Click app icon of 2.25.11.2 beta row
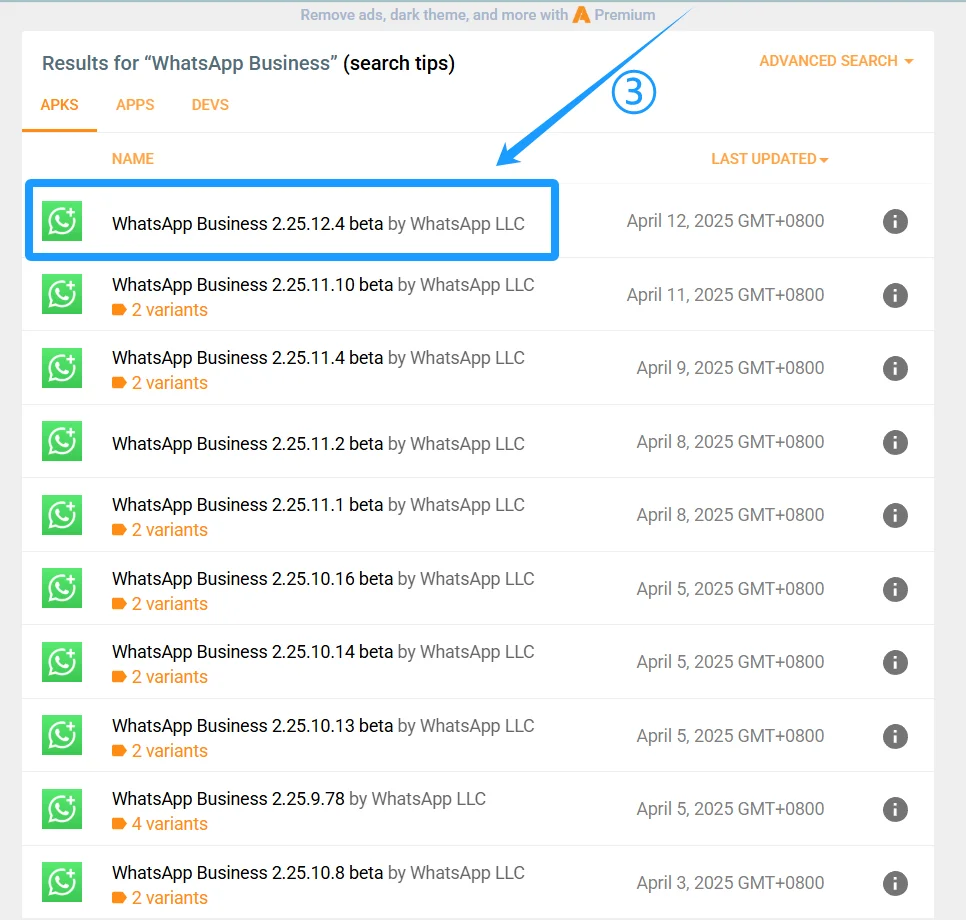The width and height of the screenshot is (966, 920). click(x=62, y=441)
